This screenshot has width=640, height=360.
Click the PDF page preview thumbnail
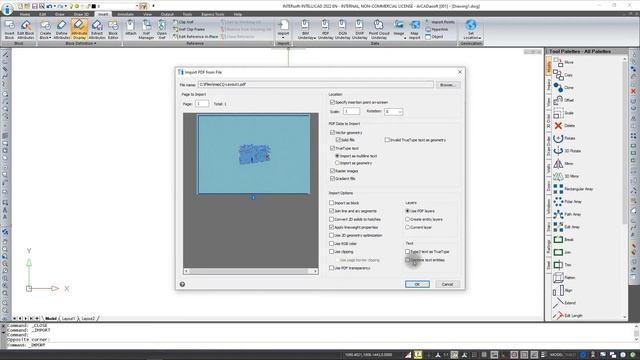tap(253, 154)
